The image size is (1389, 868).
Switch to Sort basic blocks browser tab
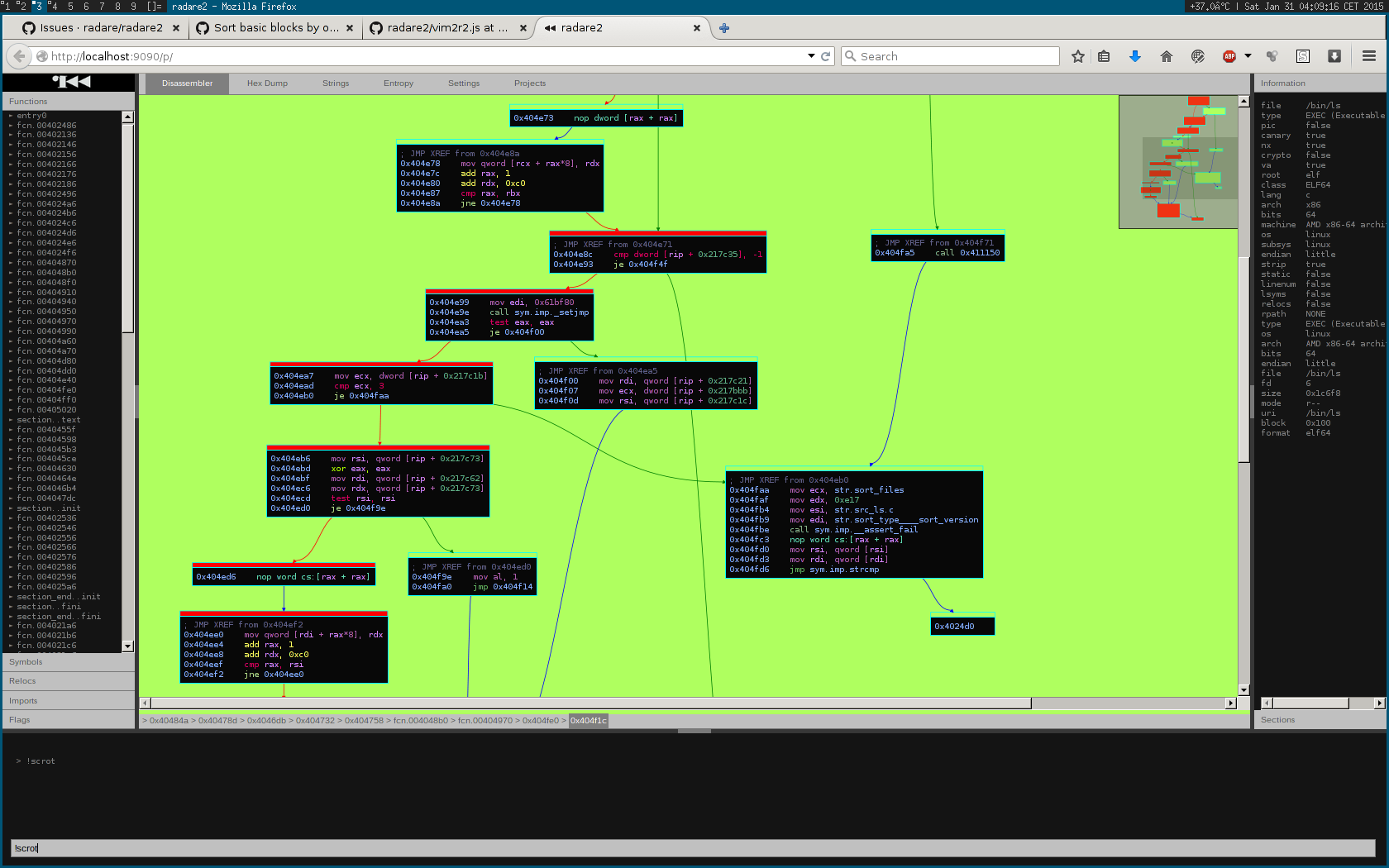pos(274,28)
